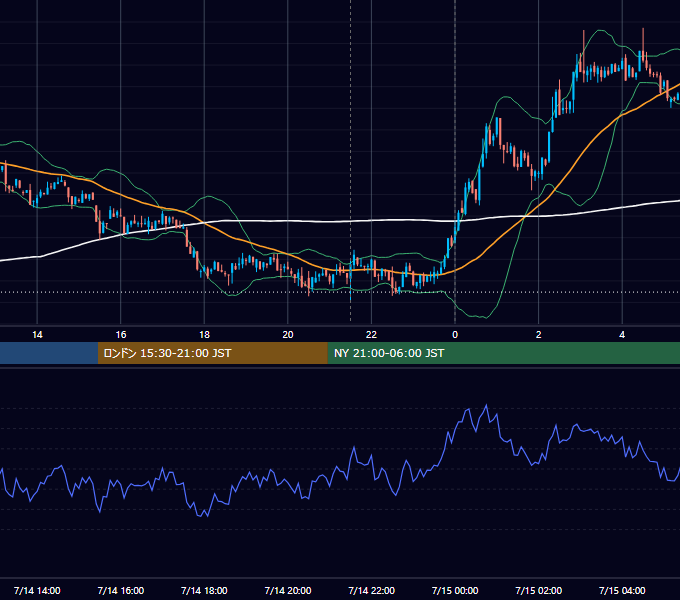The width and height of the screenshot is (680, 600).
Task: Select the 7/14 22:00 date label
Action: 372,590
